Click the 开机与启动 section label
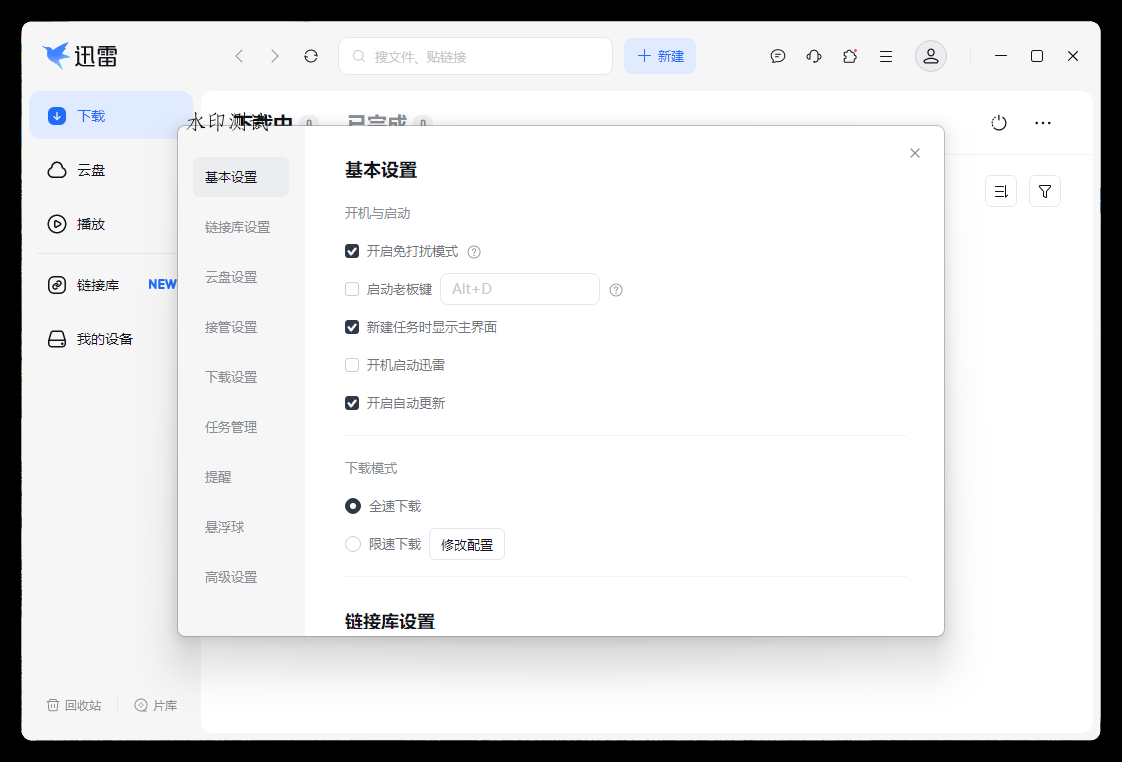The width and height of the screenshot is (1122, 762). pos(377,213)
